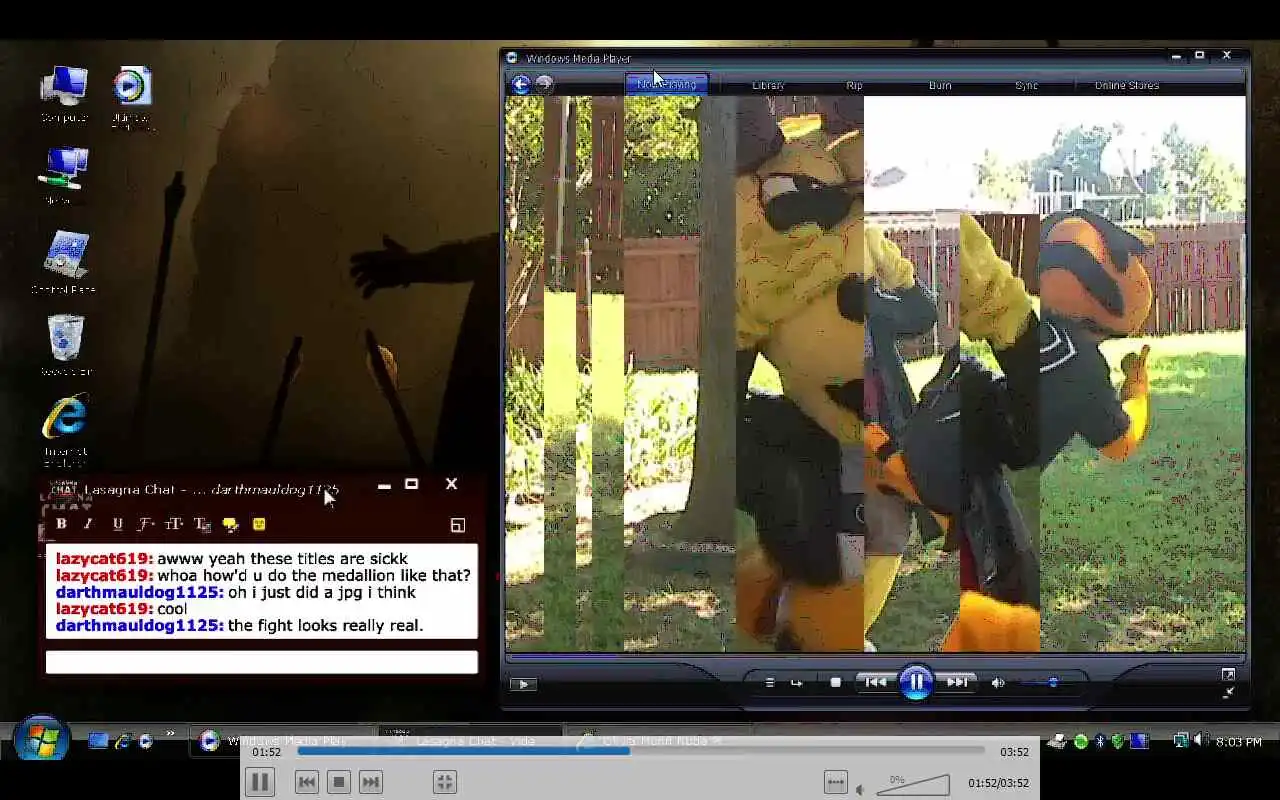The width and height of the screenshot is (1280, 800).
Task: Launch Media Player from quick launch
Action: point(146,741)
